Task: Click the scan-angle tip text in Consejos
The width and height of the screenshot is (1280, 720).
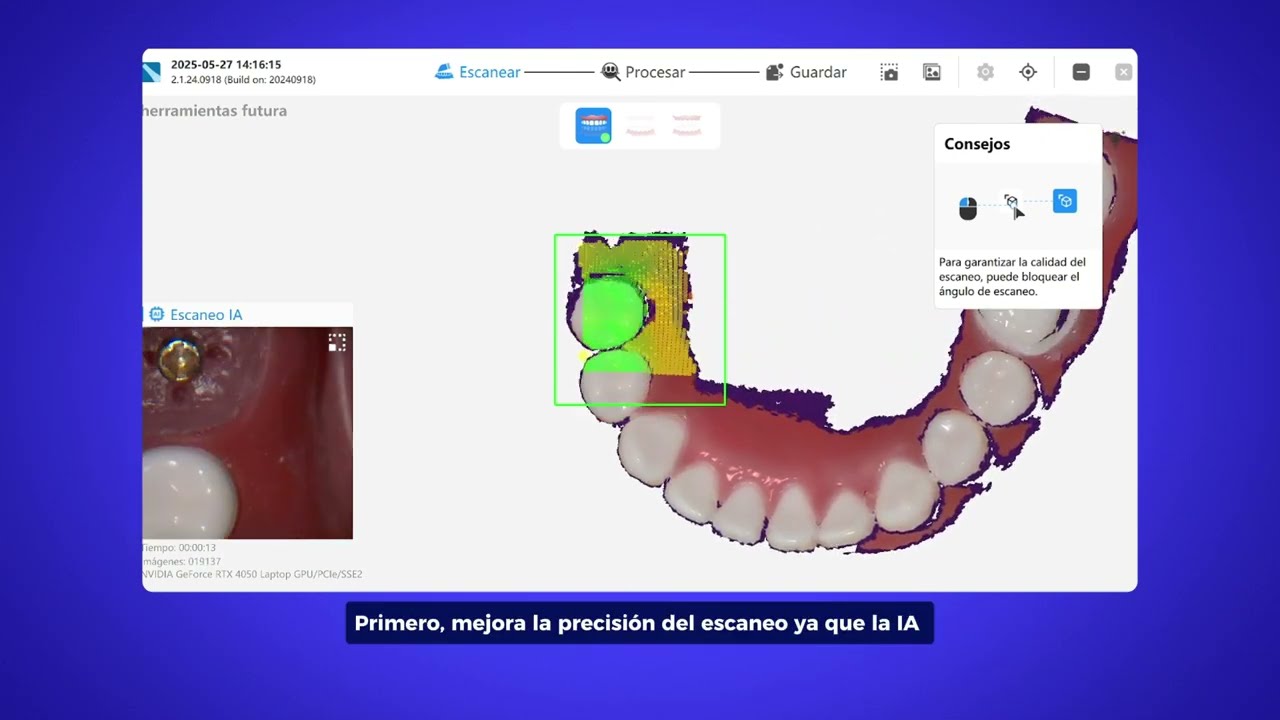Action: [1012, 277]
